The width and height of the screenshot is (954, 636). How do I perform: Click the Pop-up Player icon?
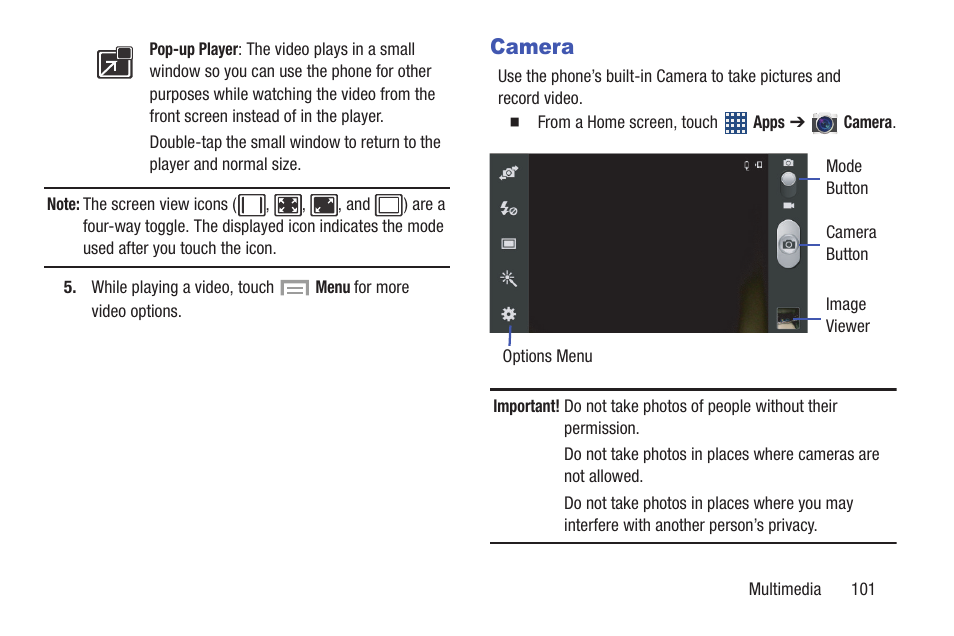click(x=115, y=63)
